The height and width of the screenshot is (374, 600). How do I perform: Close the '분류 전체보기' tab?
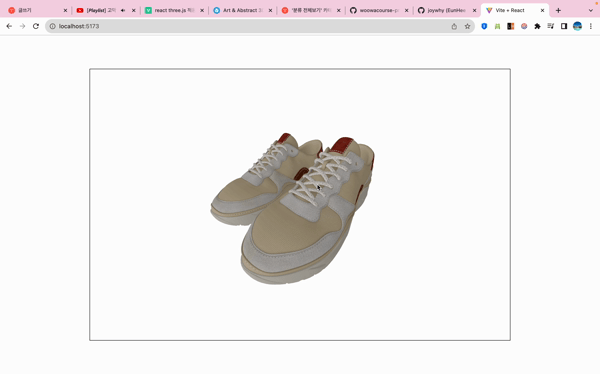339,10
